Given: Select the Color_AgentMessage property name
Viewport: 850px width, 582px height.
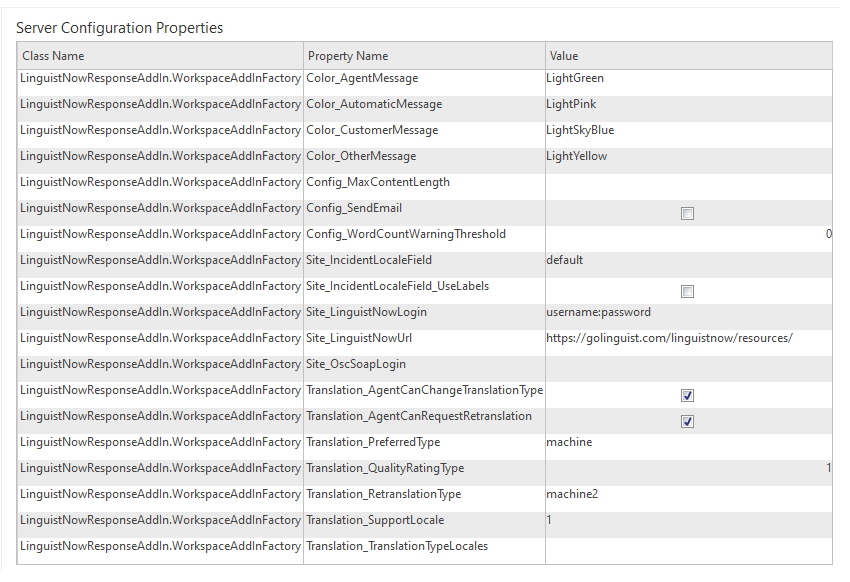Looking at the screenshot, I should pyautogui.click(x=362, y=78).
